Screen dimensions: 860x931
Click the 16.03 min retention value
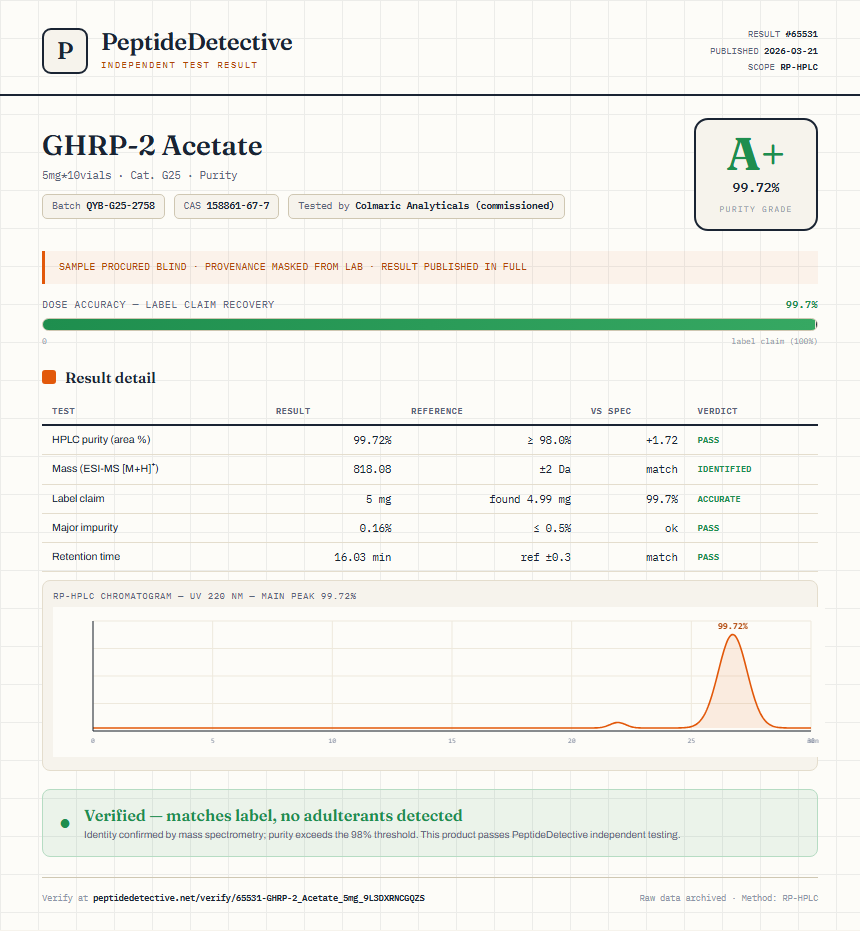[362, 557]
